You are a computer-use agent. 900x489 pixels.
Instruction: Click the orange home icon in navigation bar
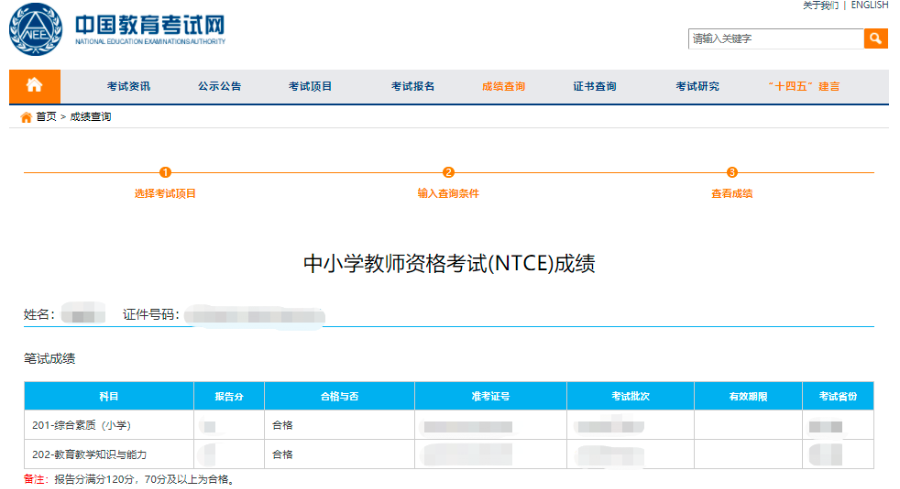(34, 86)
